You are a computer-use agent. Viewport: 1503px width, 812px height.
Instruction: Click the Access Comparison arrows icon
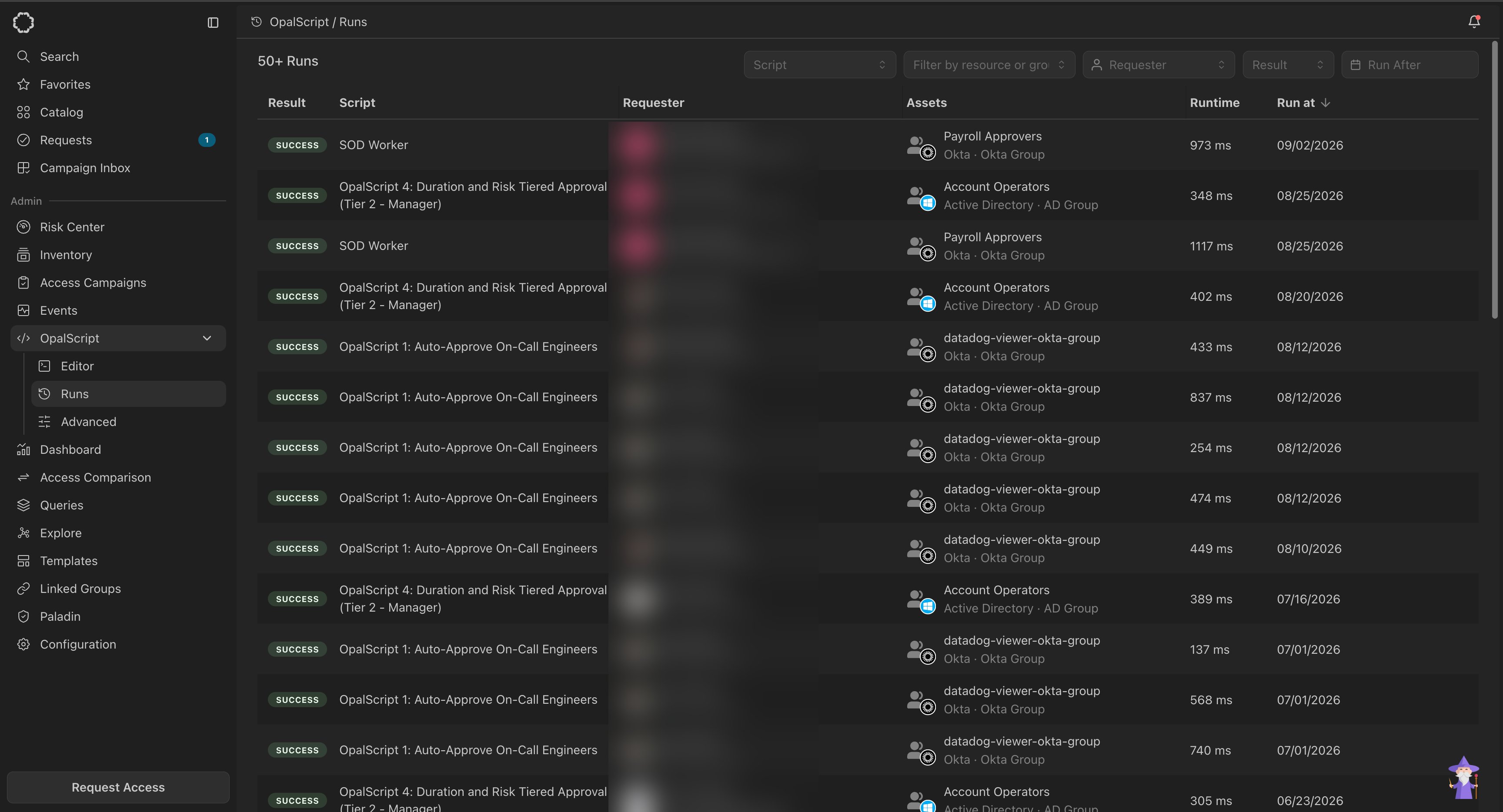pyautogui.click(x=23, y=478)
